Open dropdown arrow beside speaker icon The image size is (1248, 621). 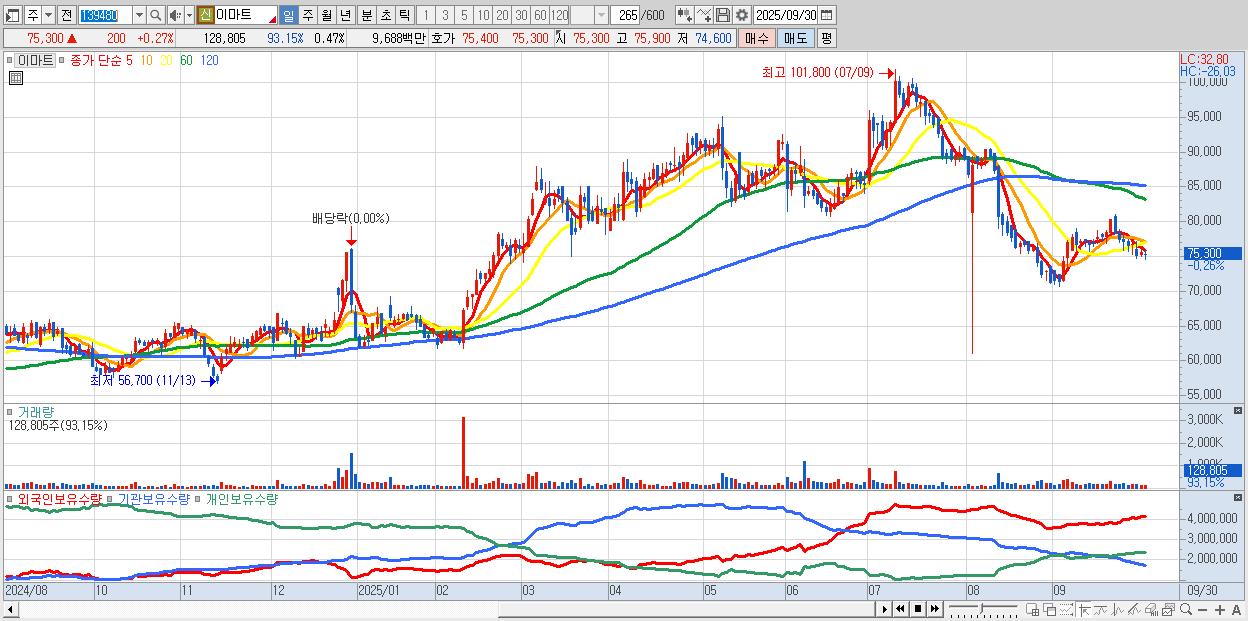189,15
